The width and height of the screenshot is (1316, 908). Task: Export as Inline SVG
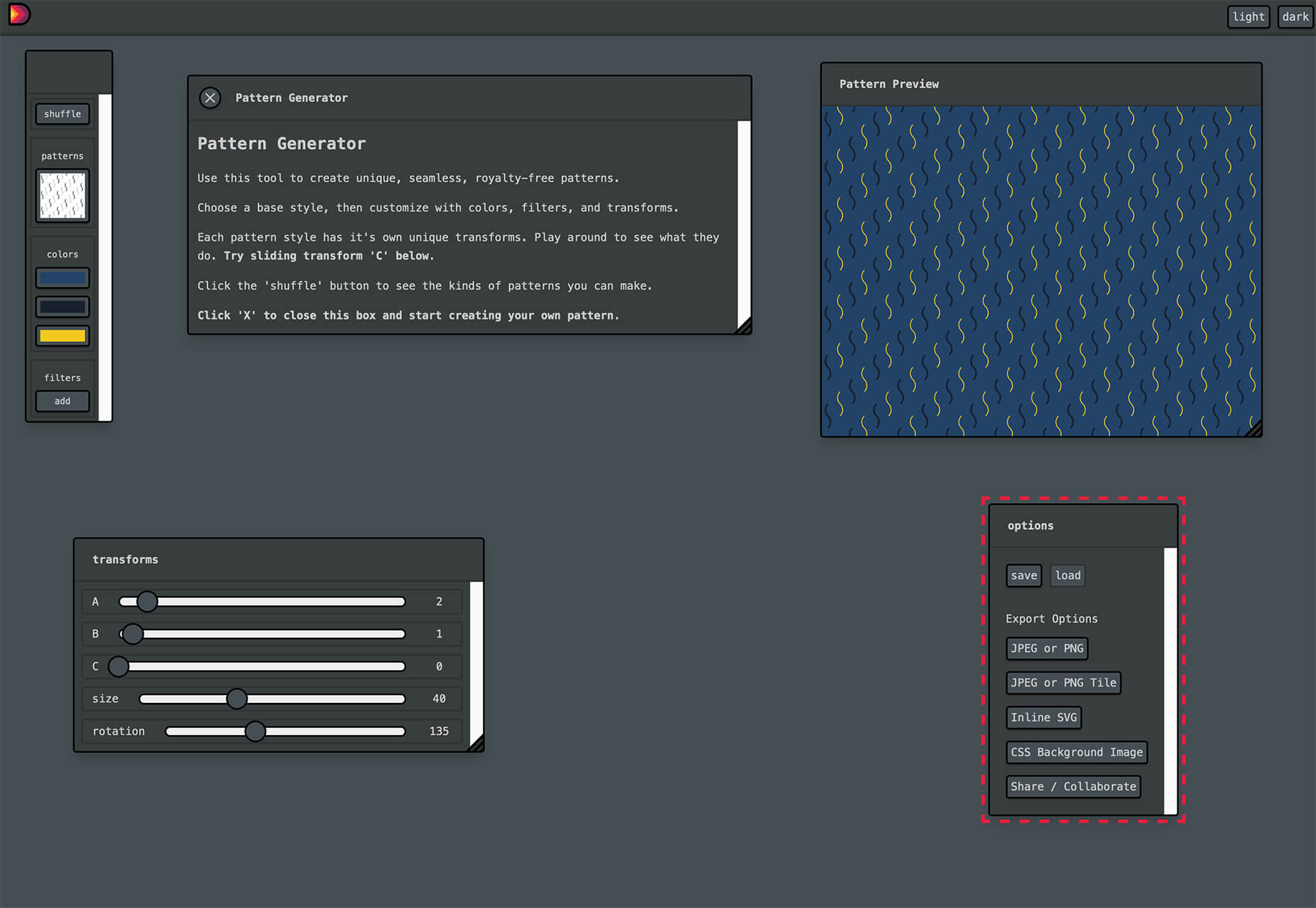[1044, 718]
